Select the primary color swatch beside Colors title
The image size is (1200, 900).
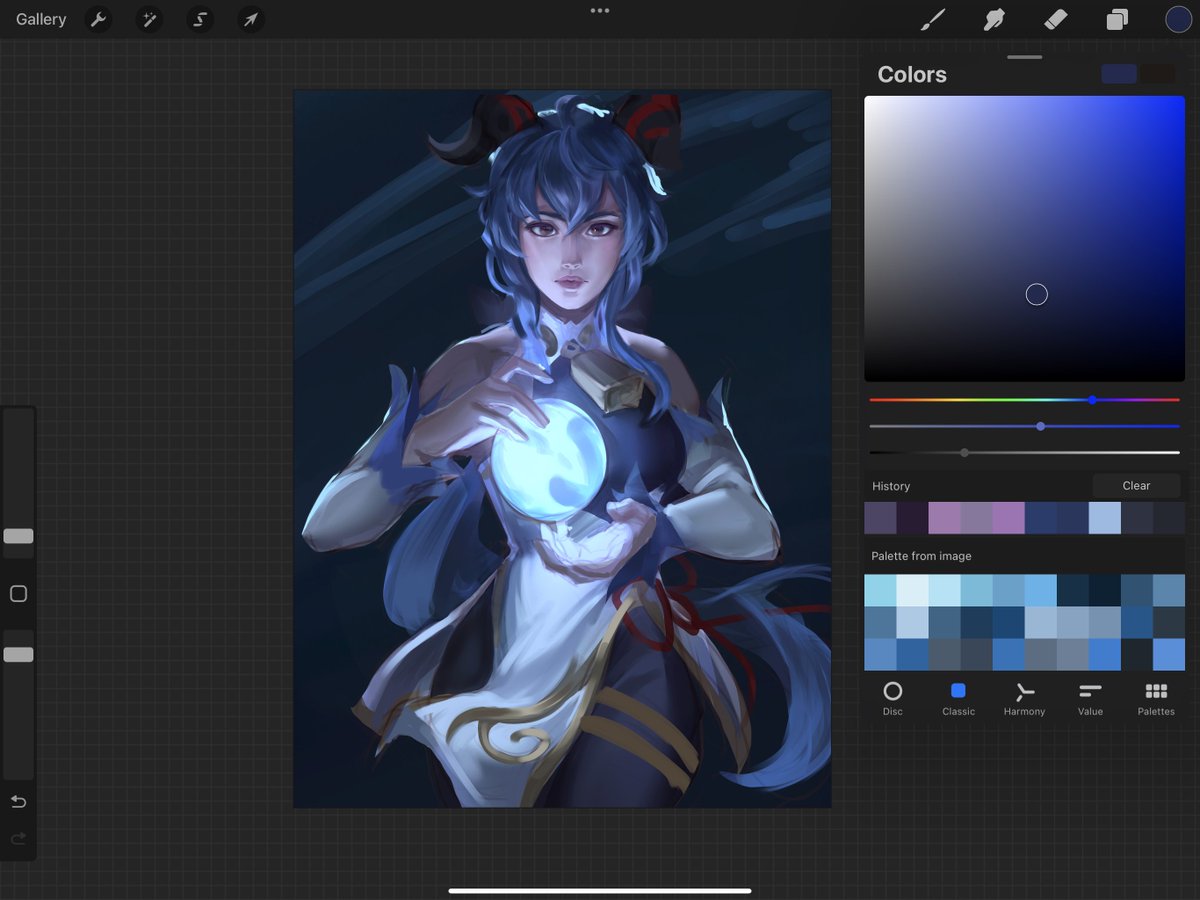pos(1119,74)
